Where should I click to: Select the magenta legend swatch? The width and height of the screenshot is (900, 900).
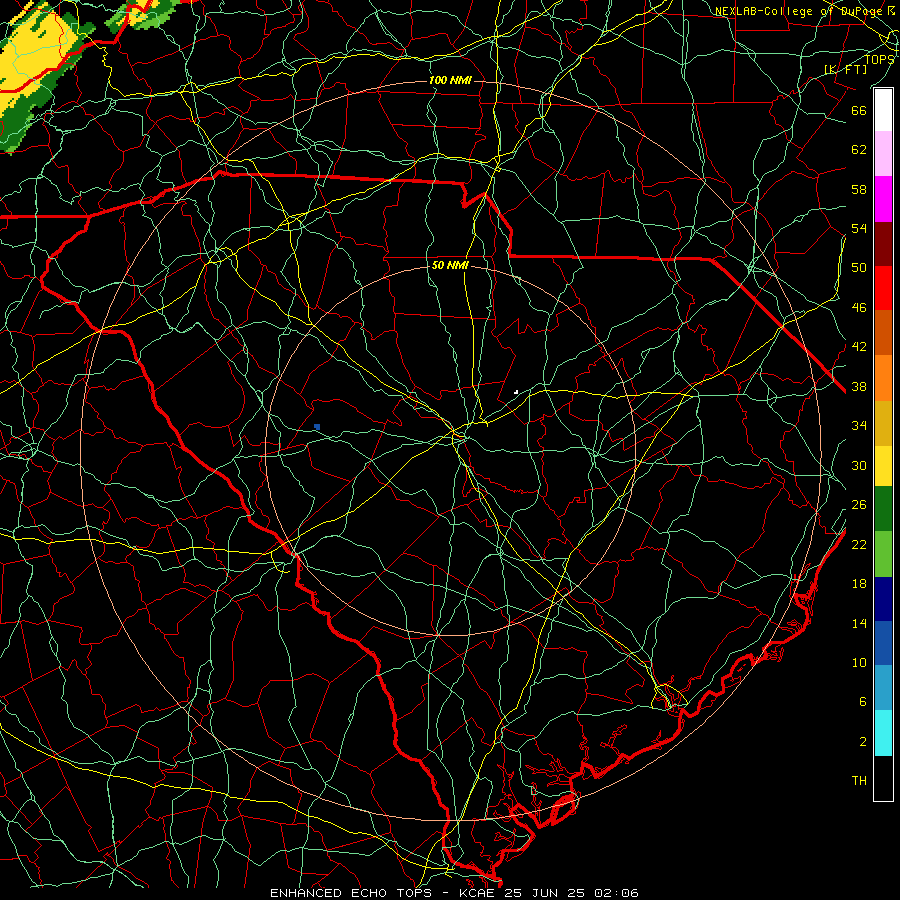tap(883, 199)
